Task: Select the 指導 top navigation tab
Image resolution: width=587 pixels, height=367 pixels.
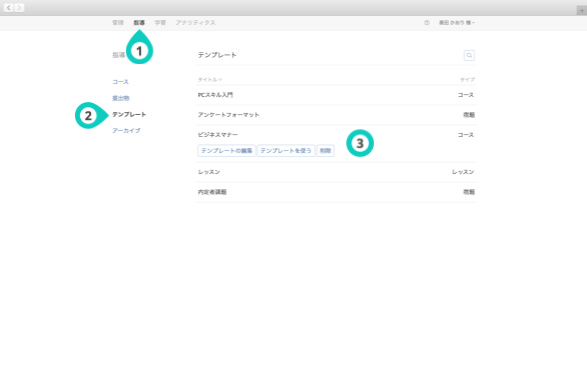Action: click(x=139, y=23)
